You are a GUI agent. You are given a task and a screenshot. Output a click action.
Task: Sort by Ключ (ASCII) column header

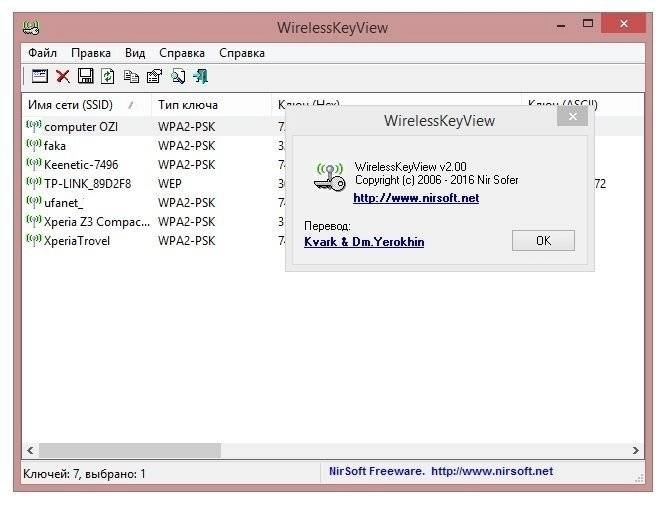tap(582, 102)
